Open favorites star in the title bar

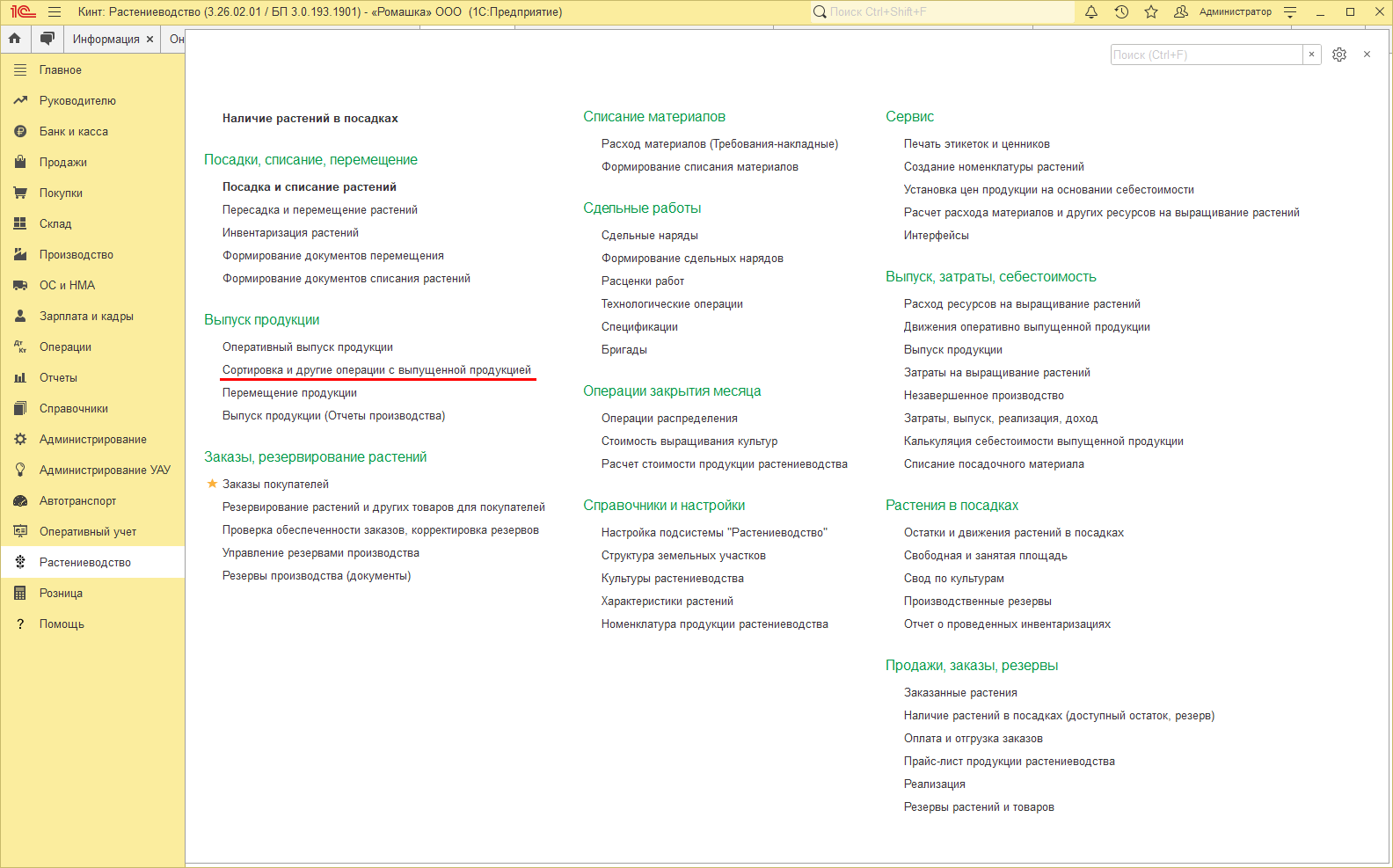coord(1151,12)
